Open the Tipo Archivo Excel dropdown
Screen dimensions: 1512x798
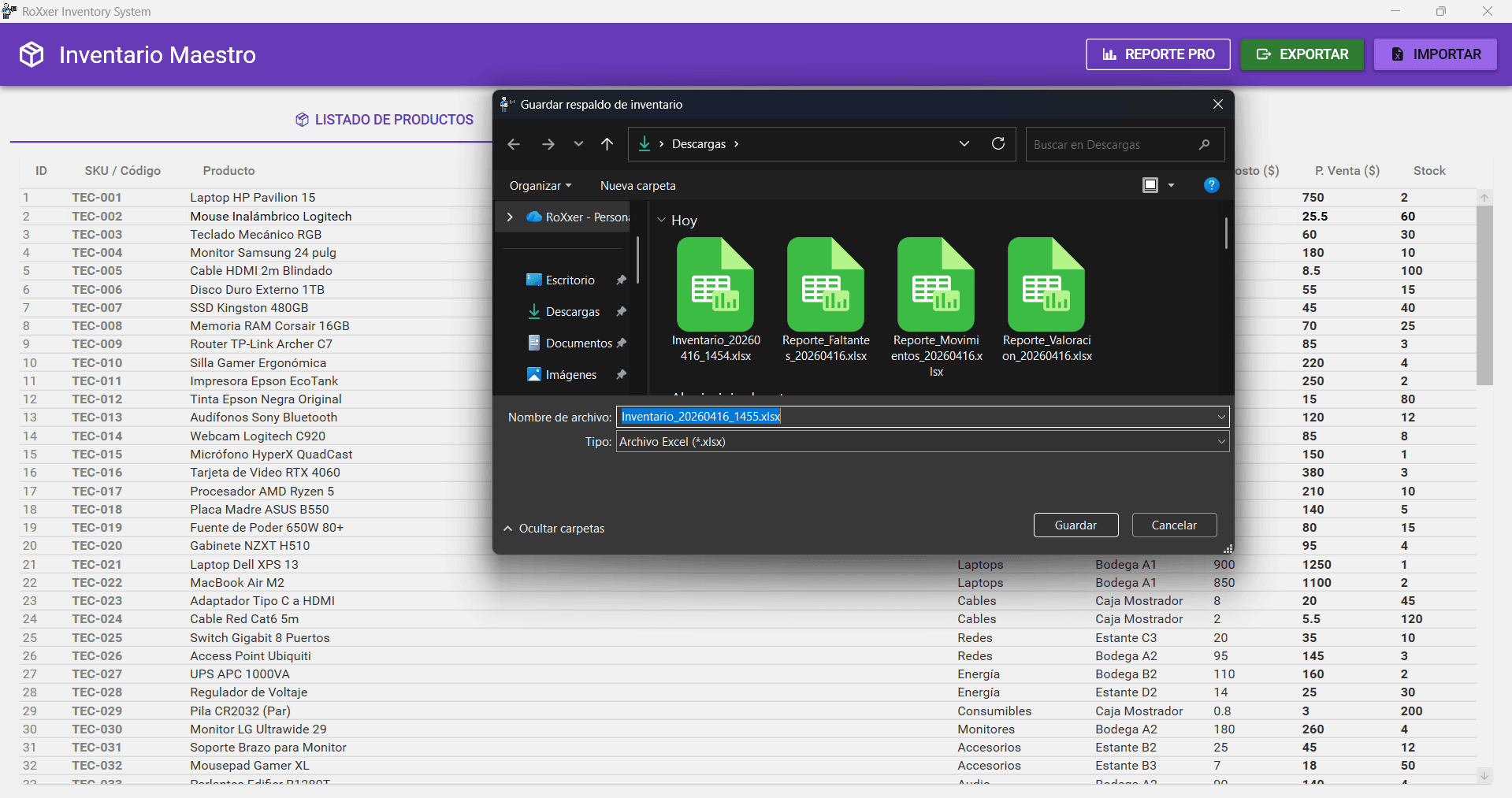pyautogui.click(x=923, y=442)
